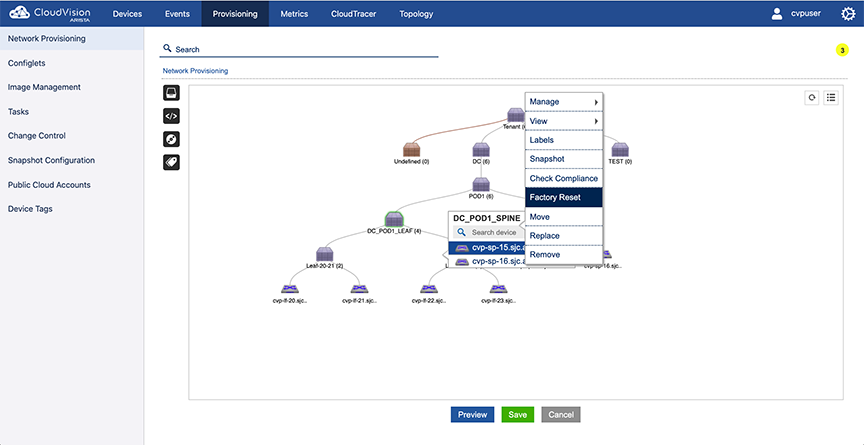Open the Metrics tab
Viewport: 864px width, 445px height.
[294, 14]
